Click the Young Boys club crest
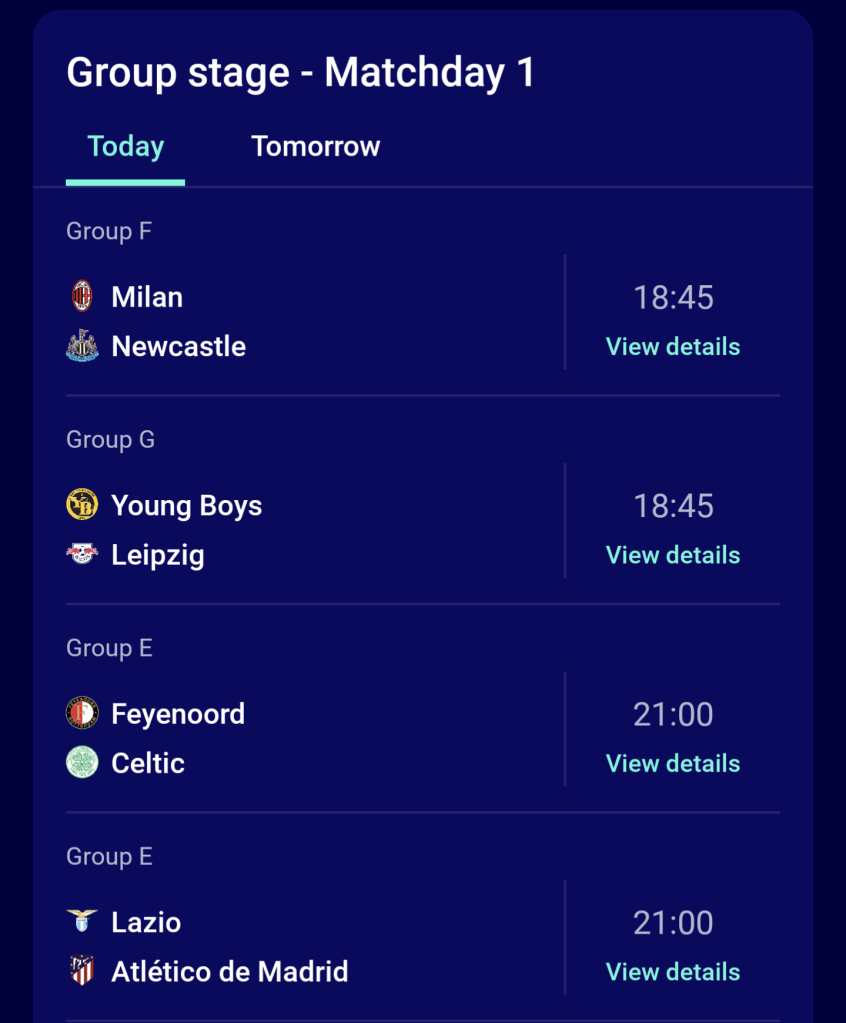The width and height of the screenshot is (846, 1023). pyautogui.click(x=82, y=505)
